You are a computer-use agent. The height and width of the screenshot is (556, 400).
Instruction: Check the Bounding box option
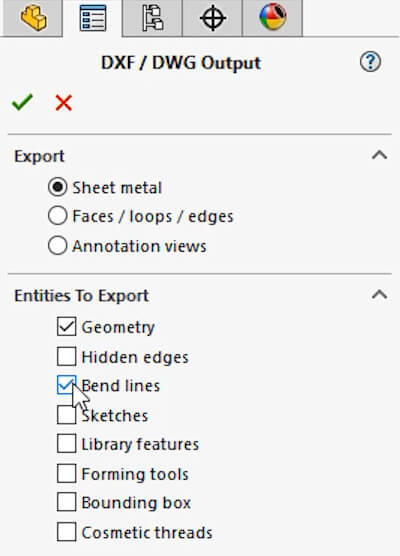66,502
